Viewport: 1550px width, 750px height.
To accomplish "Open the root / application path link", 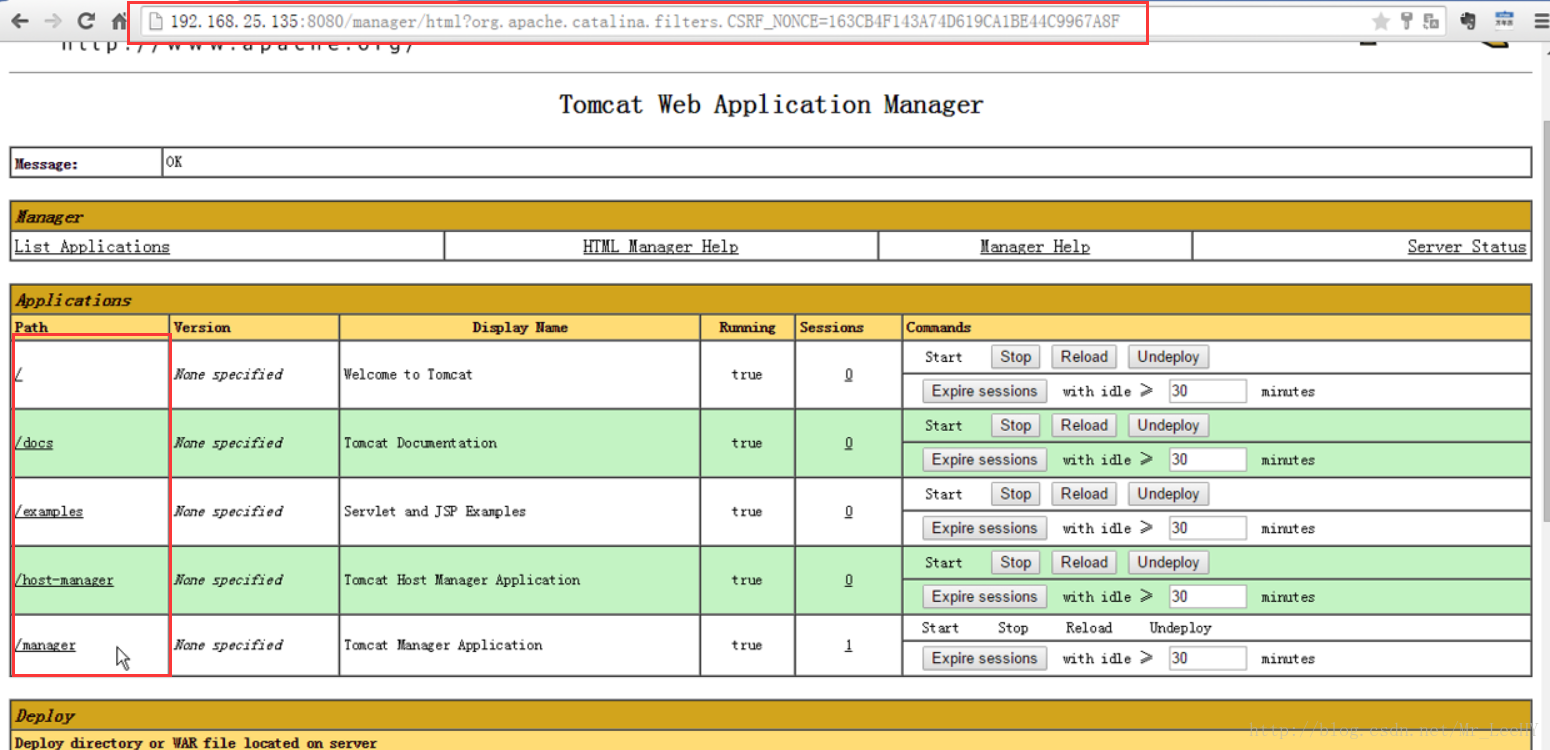I will [x=18, y=374].
